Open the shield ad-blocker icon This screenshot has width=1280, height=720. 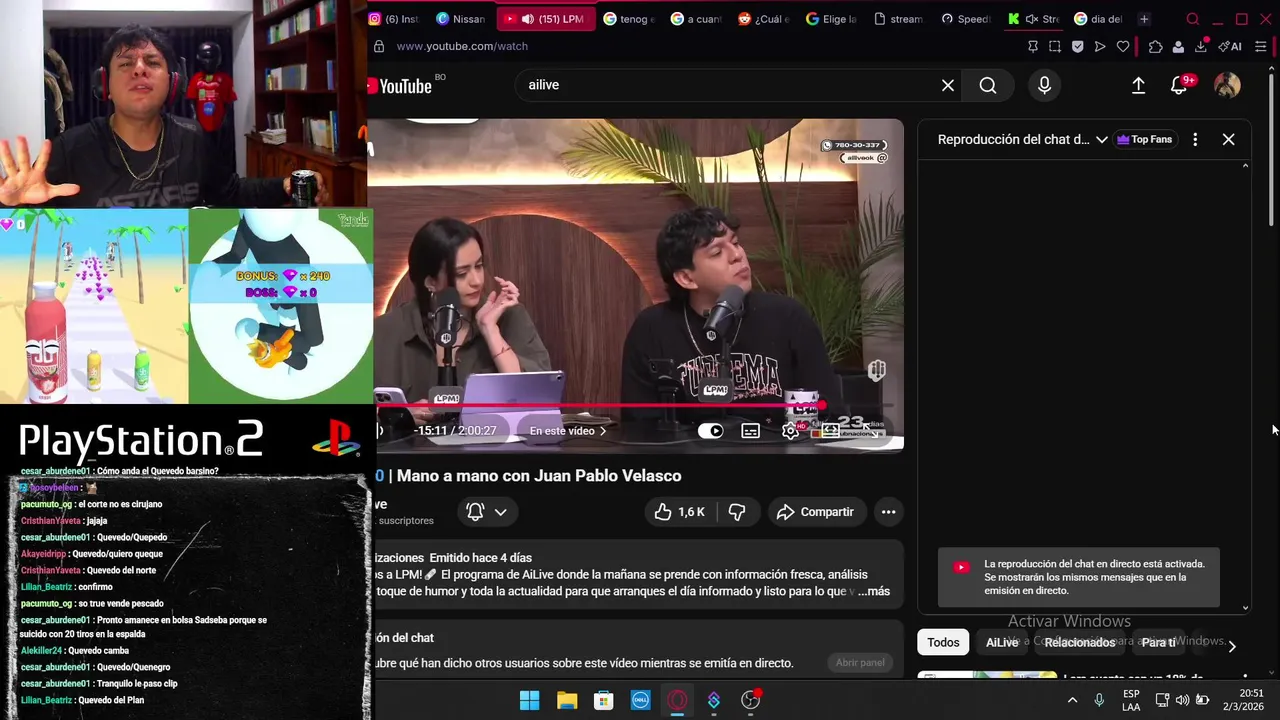click(x=1077, y=46)
